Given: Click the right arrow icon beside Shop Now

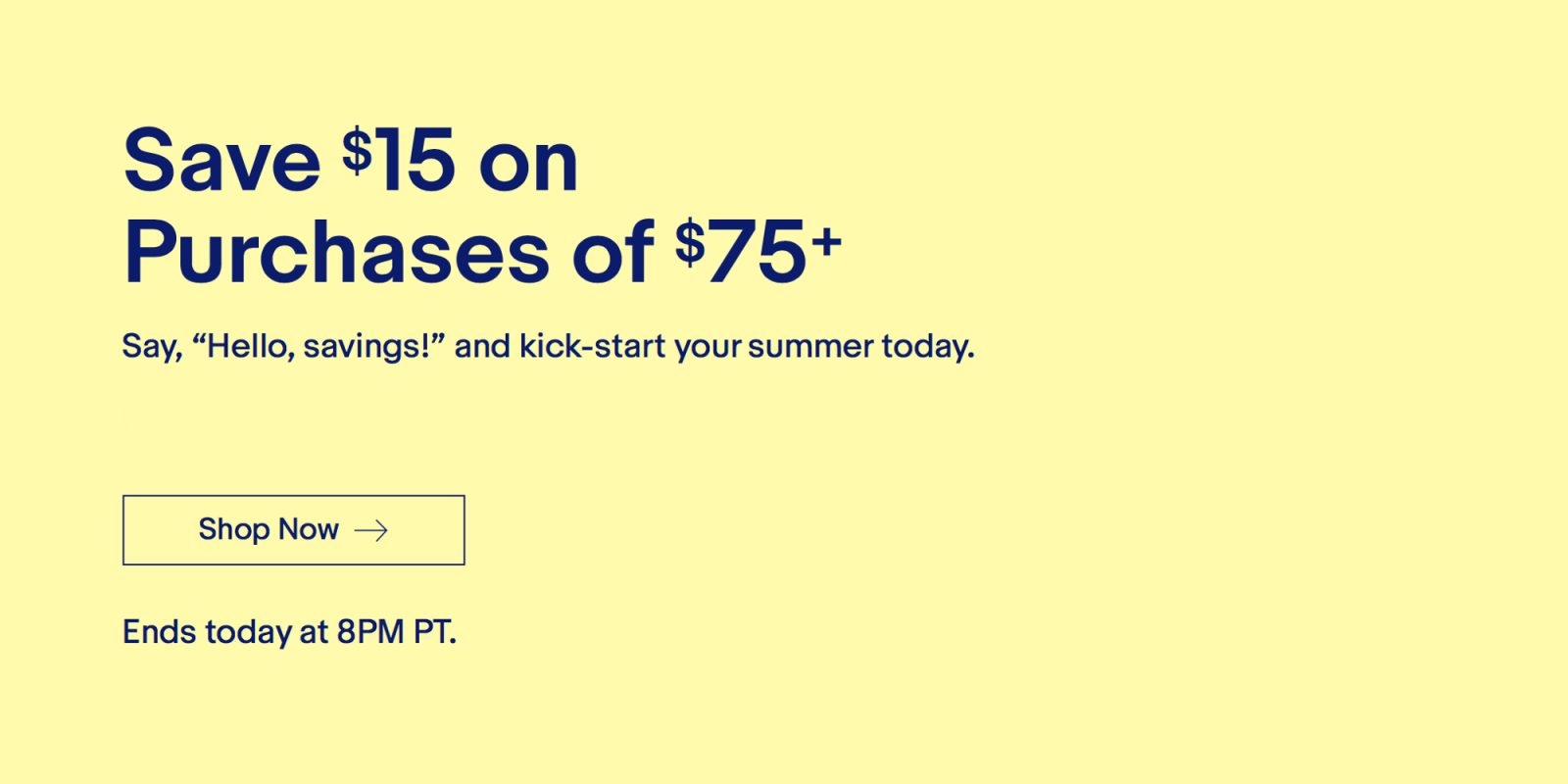Looking at the screenshot, I should coord(371,530).
